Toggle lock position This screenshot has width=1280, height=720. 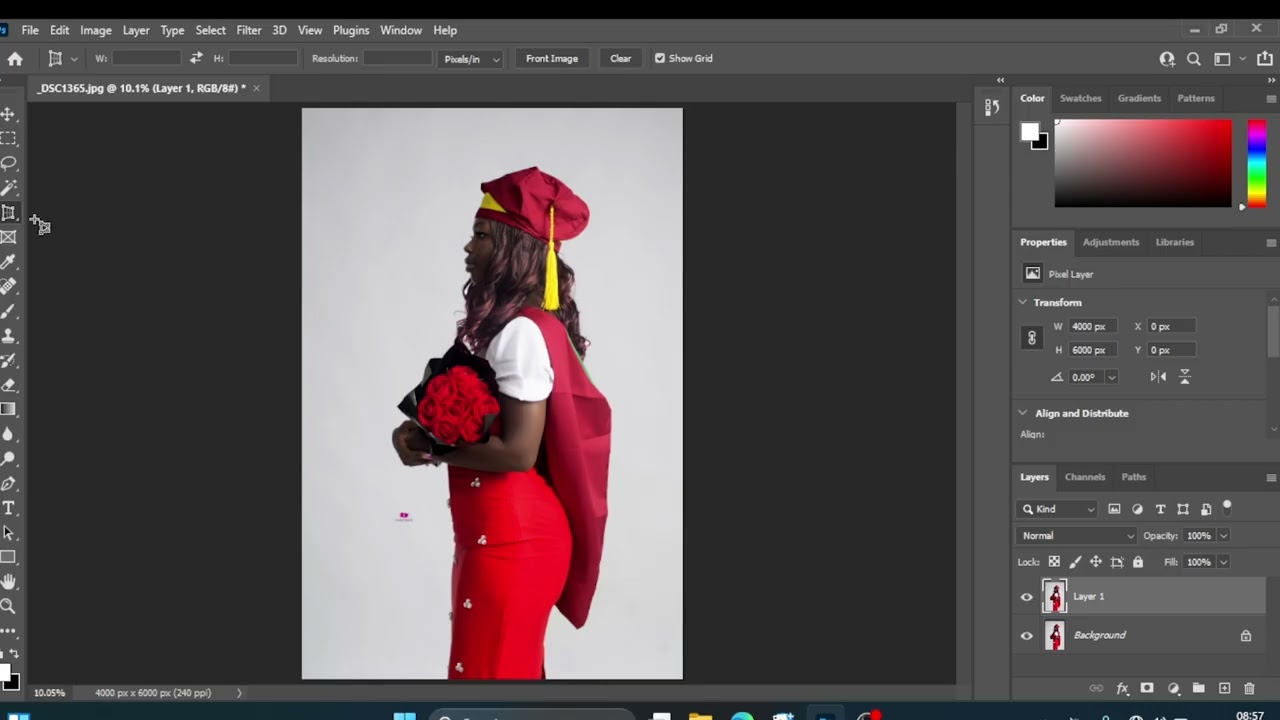1096,562
